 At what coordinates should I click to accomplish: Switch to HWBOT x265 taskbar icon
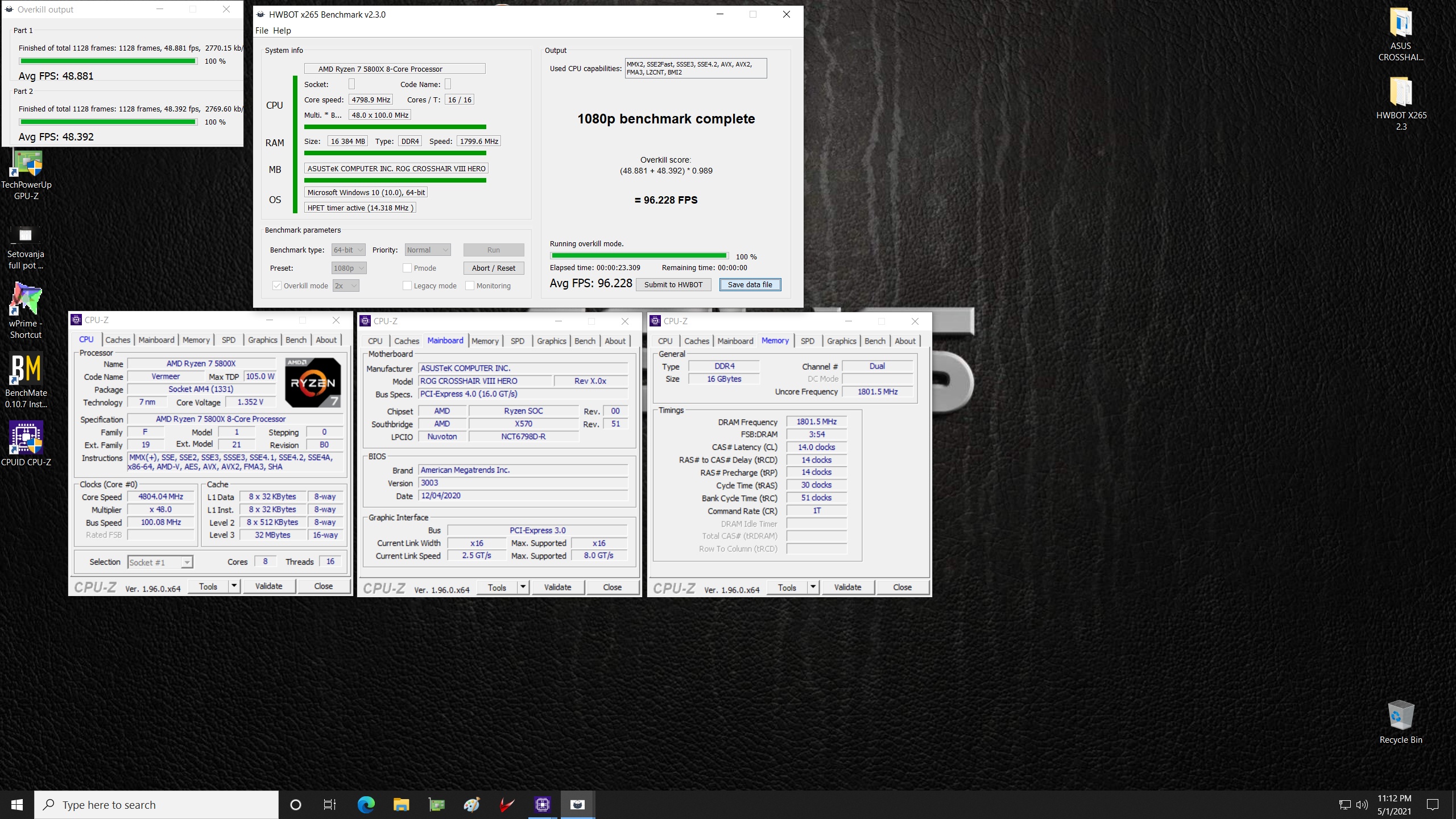pyautogui.click(x=577, y=805)
